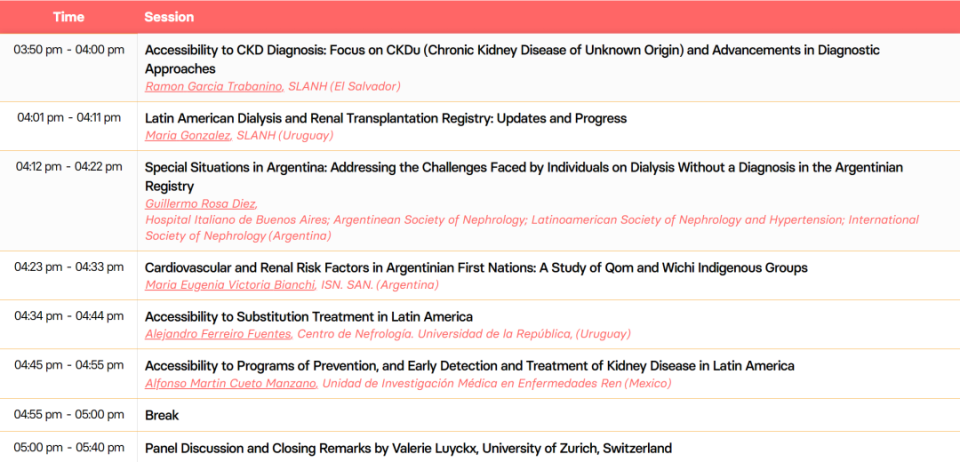Viewport: 960px width, 462px height.
Task: Click the Session column header
Action: [x=169, y=17]
